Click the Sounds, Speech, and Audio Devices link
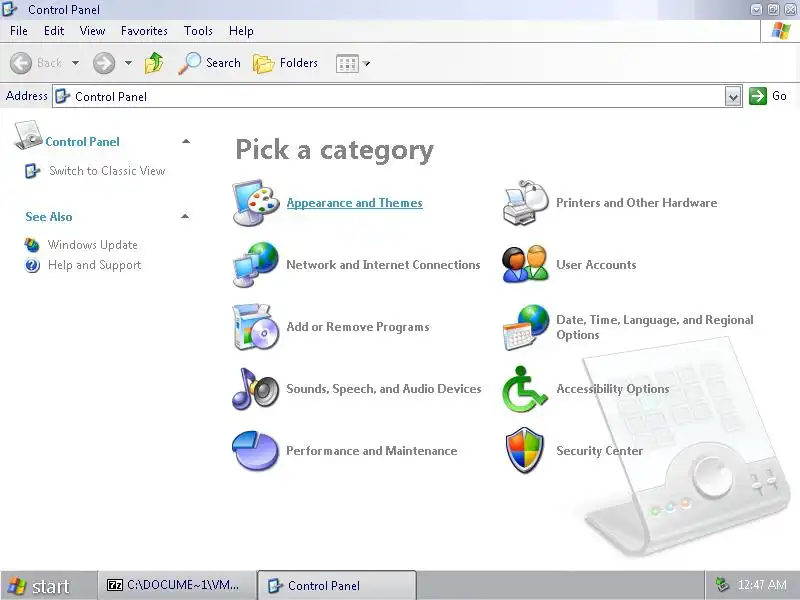This screenshot has height=600, width=800. (384, 389)
